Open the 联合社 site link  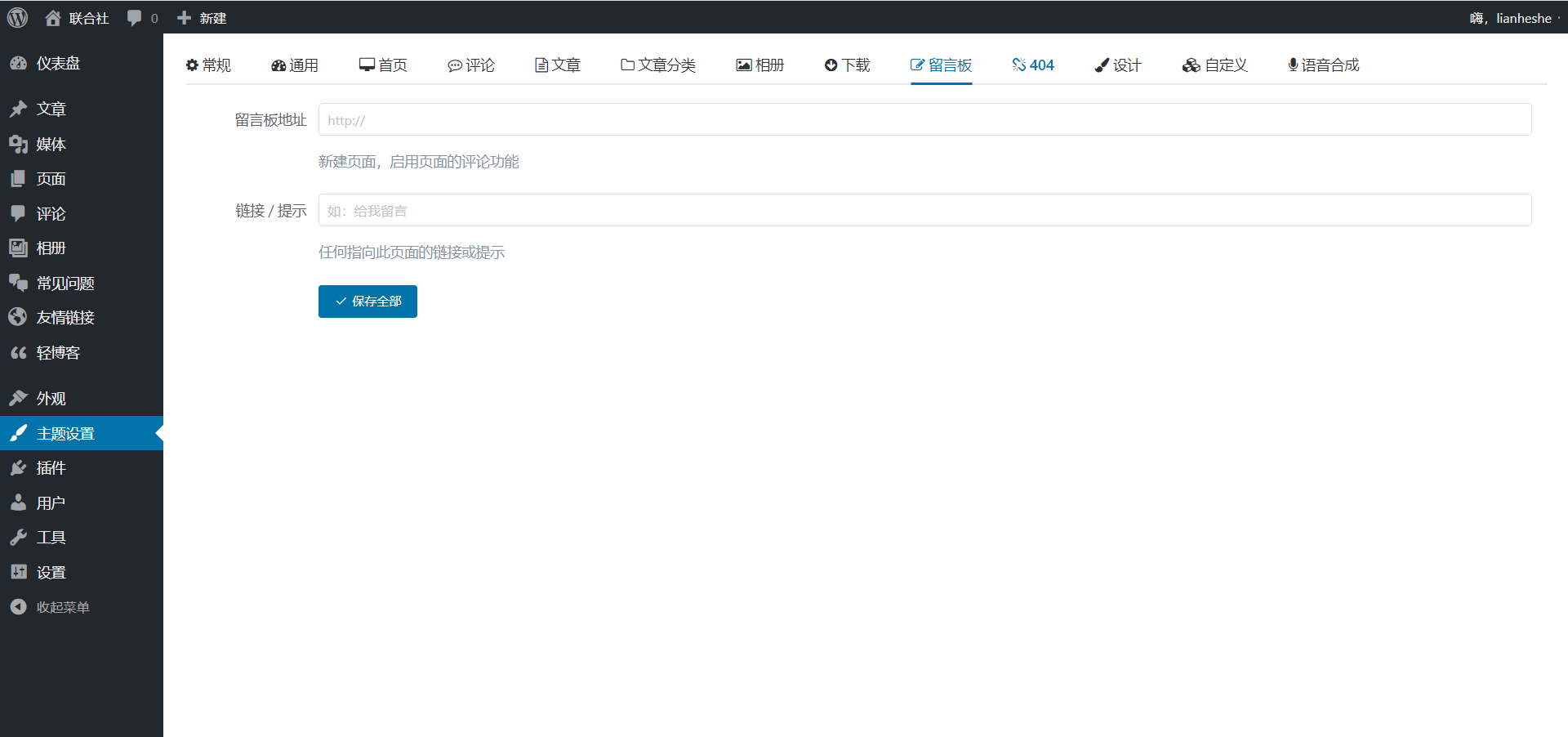point(89,18)
